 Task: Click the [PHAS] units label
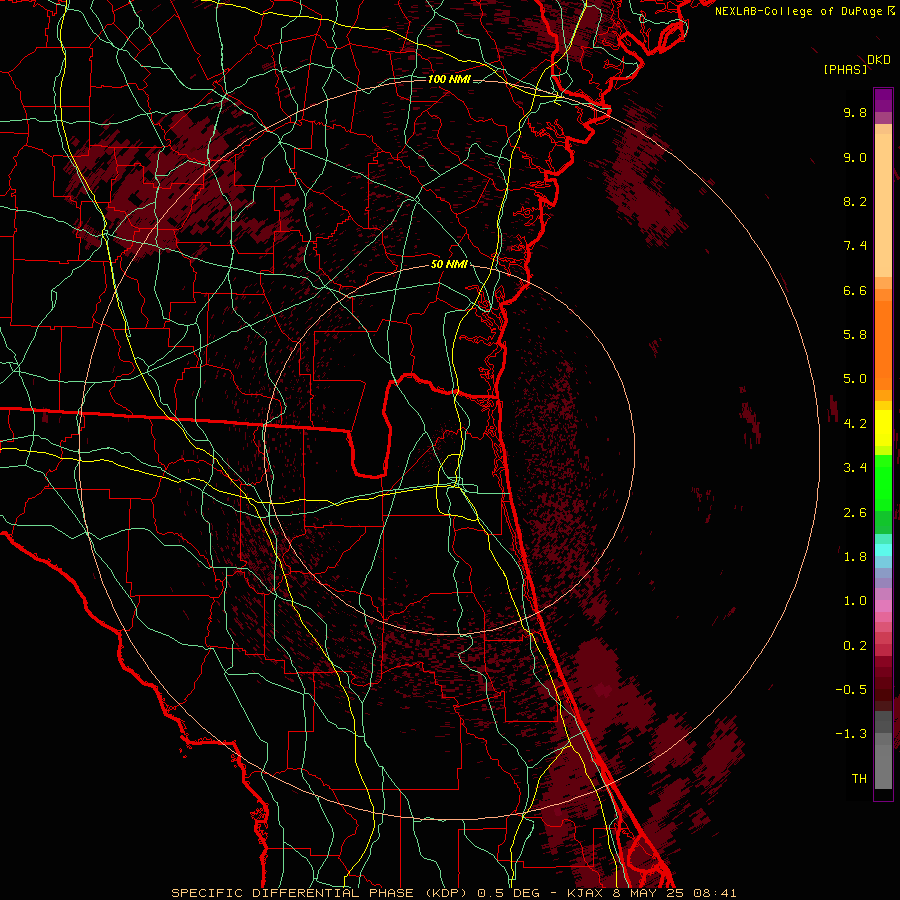[845, 70]
